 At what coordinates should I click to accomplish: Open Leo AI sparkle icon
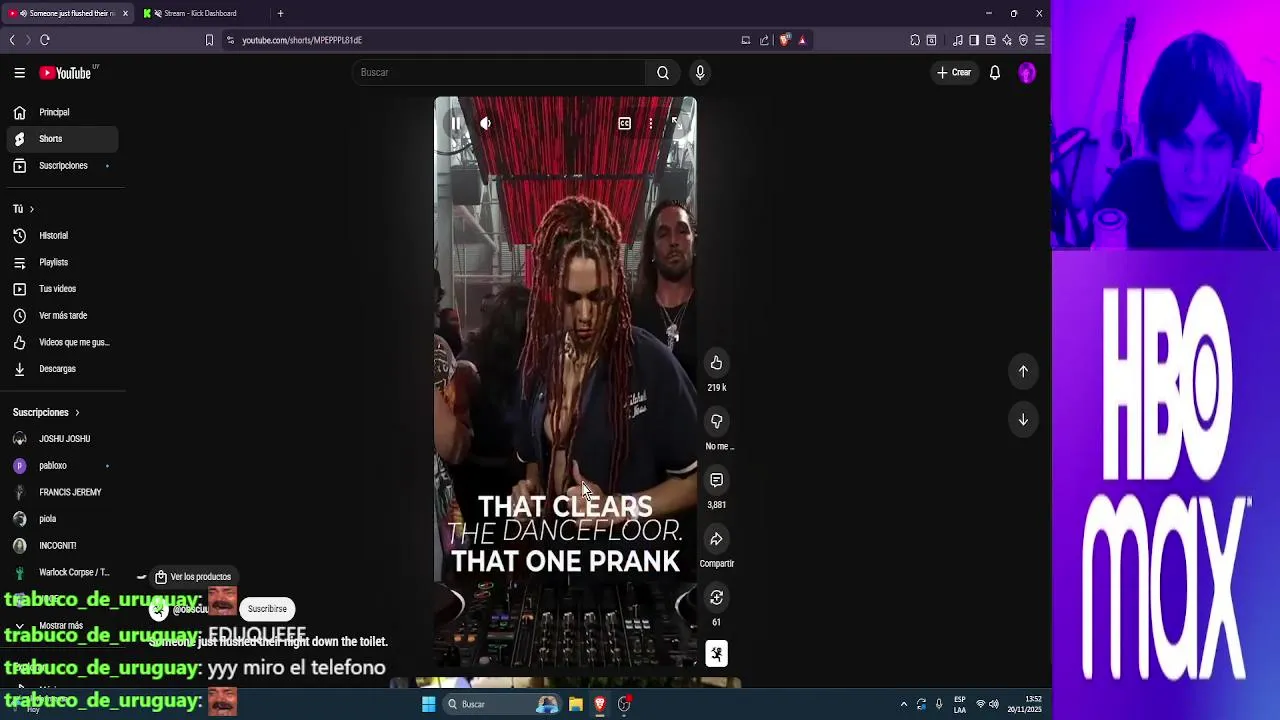[1007, 40]
